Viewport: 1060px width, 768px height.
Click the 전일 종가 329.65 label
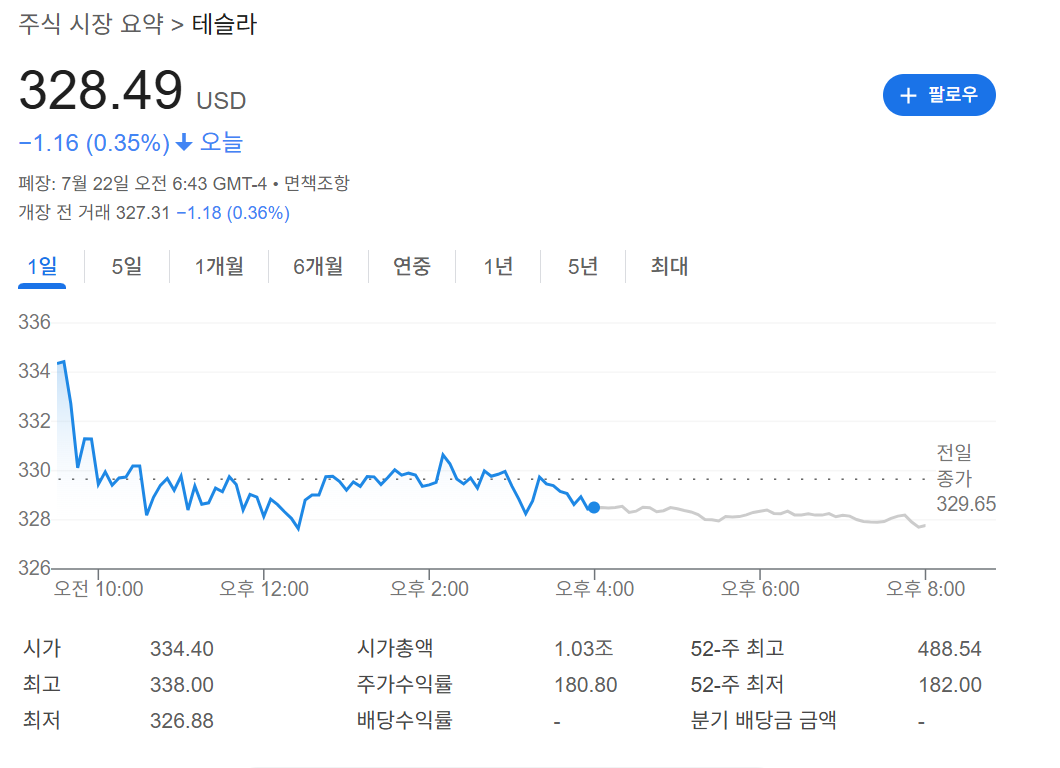(965, 478)
